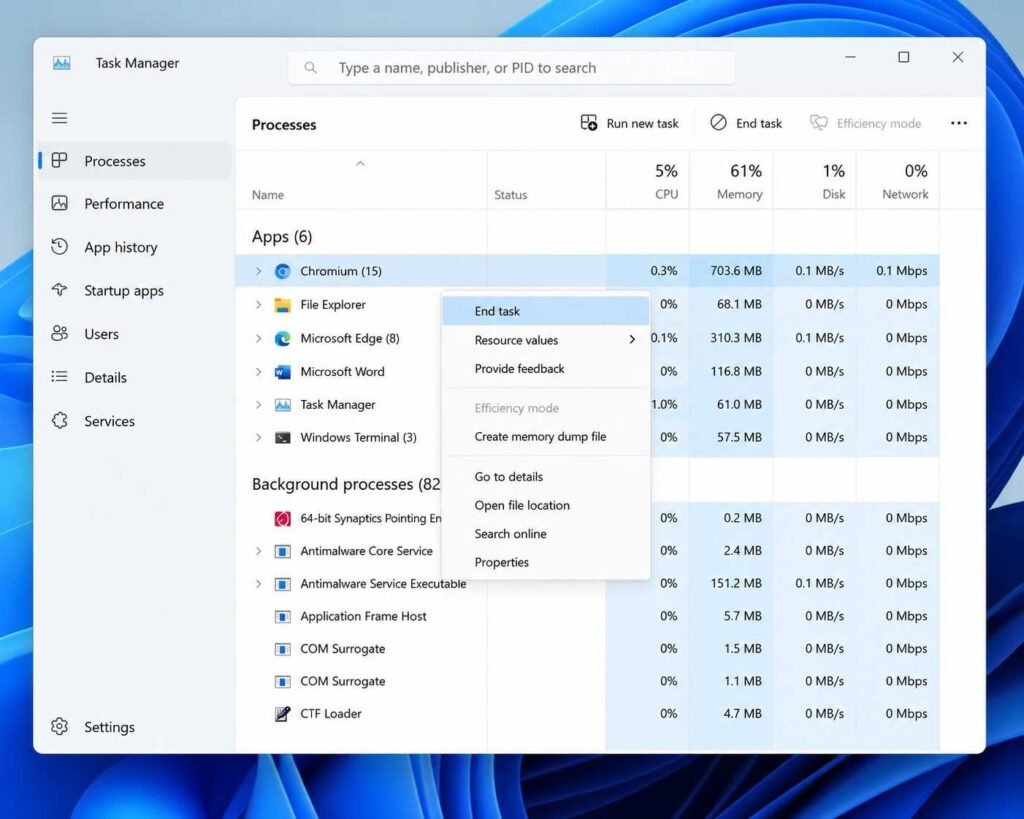Open the hamburger navigation menu
The height and width of the screenshot is (819, 1024).
(59, 118)
